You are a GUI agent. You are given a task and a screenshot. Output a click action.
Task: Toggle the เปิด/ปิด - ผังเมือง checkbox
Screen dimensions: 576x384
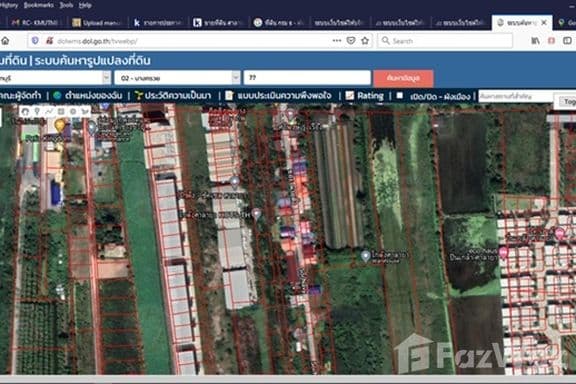pyautogui.click(x=400, y=96)
